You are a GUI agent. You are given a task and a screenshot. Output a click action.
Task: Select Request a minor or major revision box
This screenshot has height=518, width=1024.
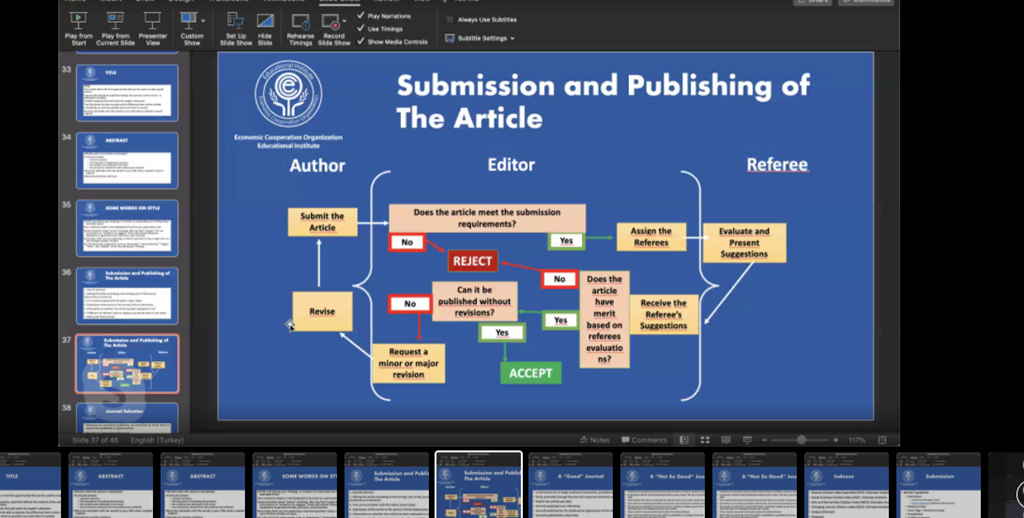[x=409, y=363]
